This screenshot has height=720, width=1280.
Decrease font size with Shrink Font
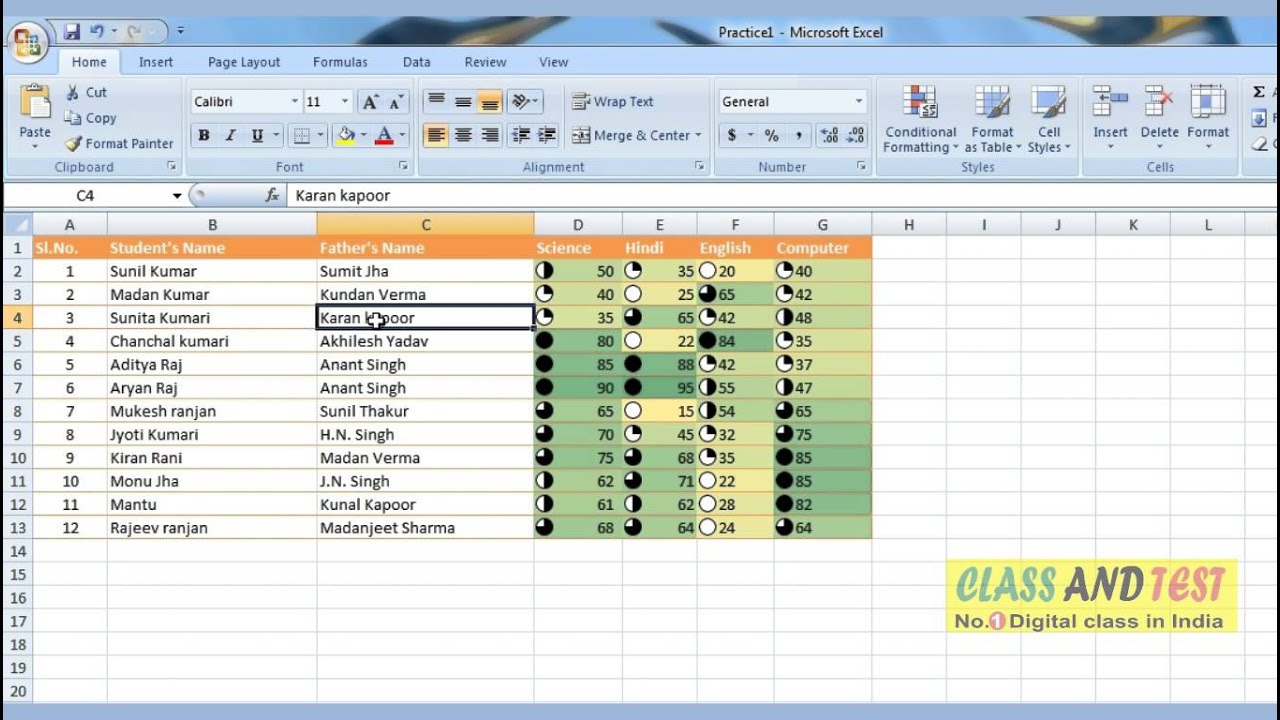[396, 102]
